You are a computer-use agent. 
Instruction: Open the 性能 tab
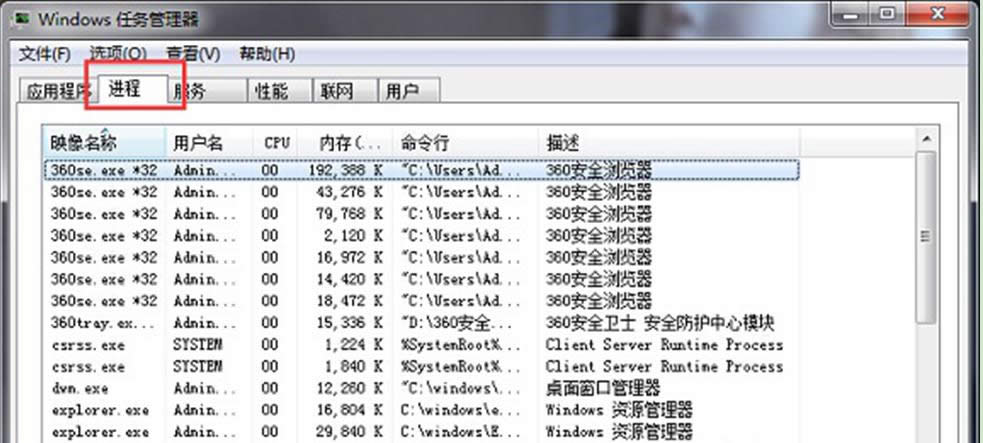[x=271, y=92]
